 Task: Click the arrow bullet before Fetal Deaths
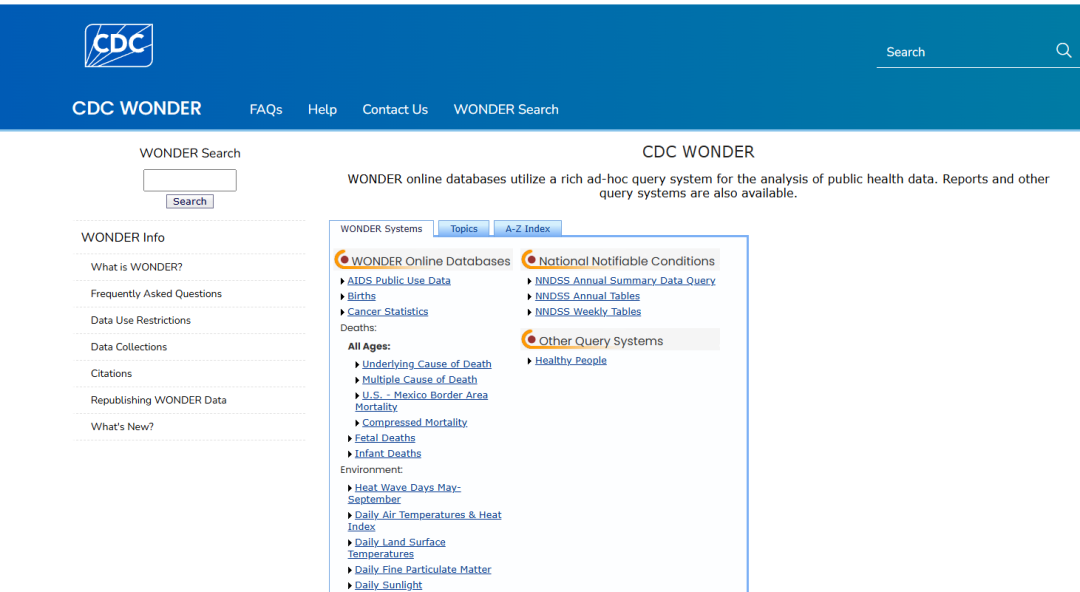point(350,438)
